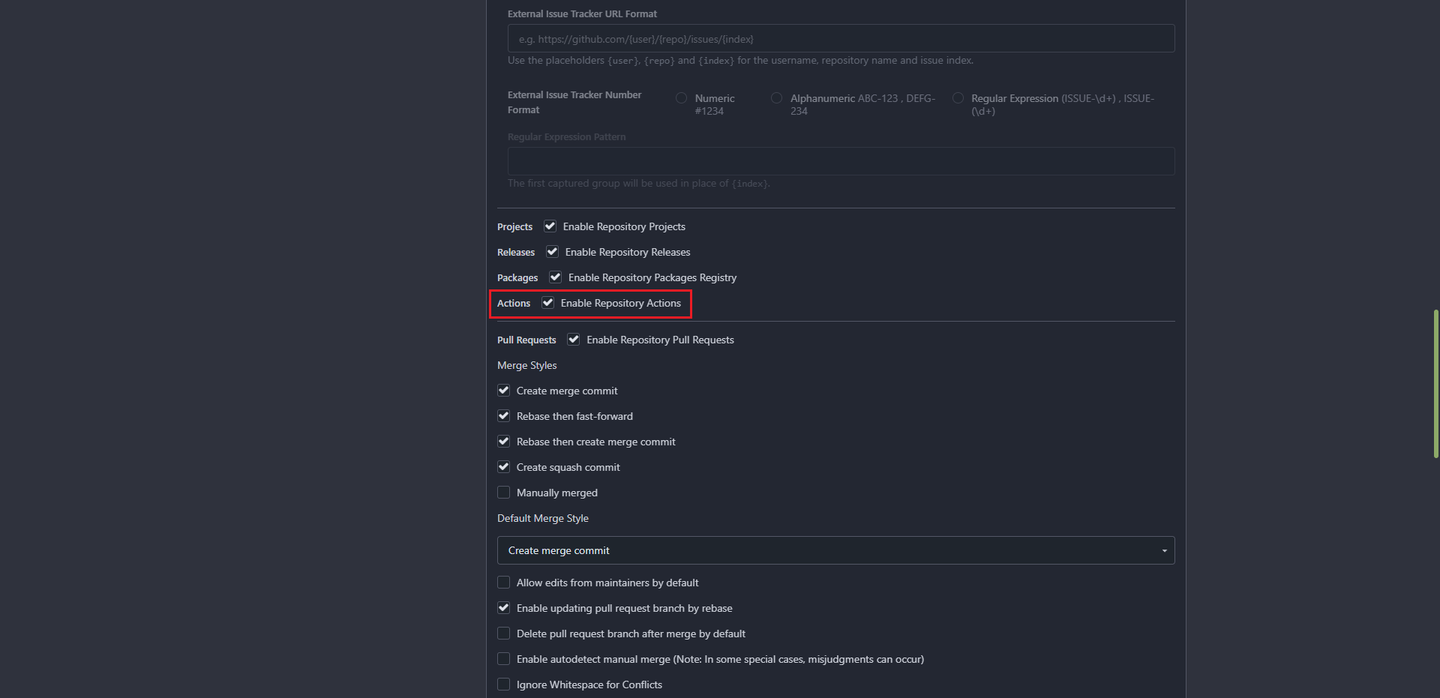The height and width of the screenshot is (698, 1440).
Task: Uncheck Enable Repository Pull Requests
Action: [574, 340]
